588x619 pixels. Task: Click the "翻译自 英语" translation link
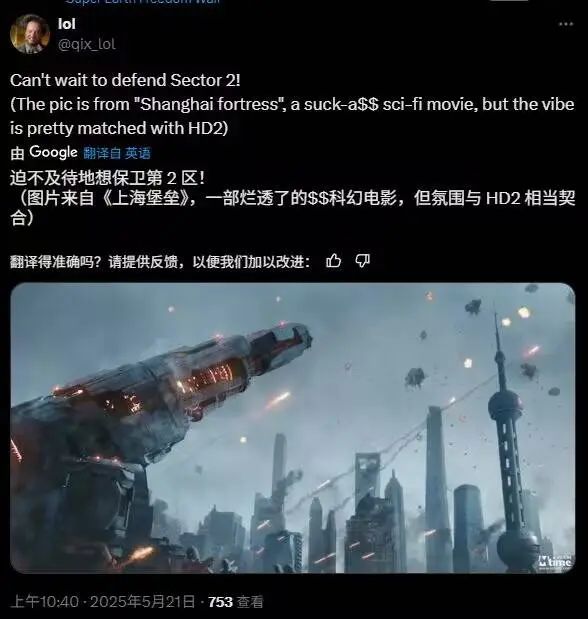point(117,153)
